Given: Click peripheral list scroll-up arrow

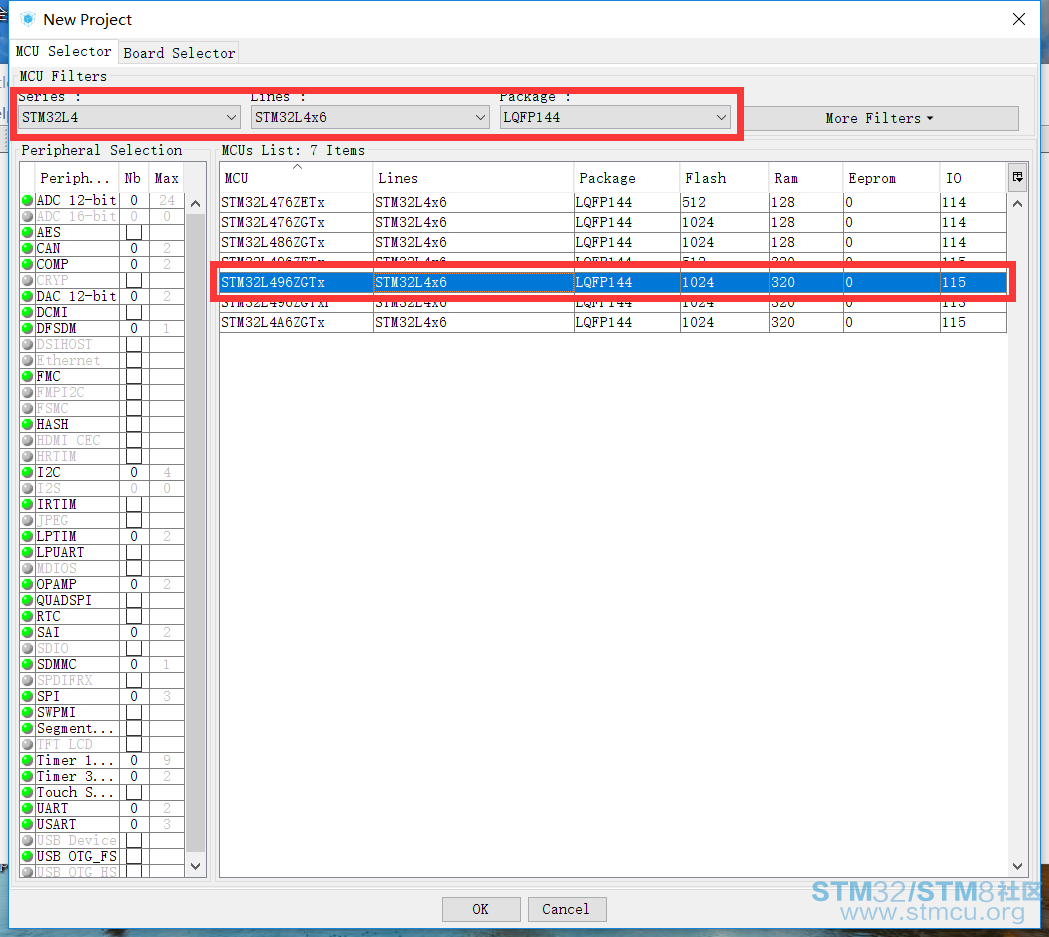Looking at the screenshot, I should tap(195, 203).
